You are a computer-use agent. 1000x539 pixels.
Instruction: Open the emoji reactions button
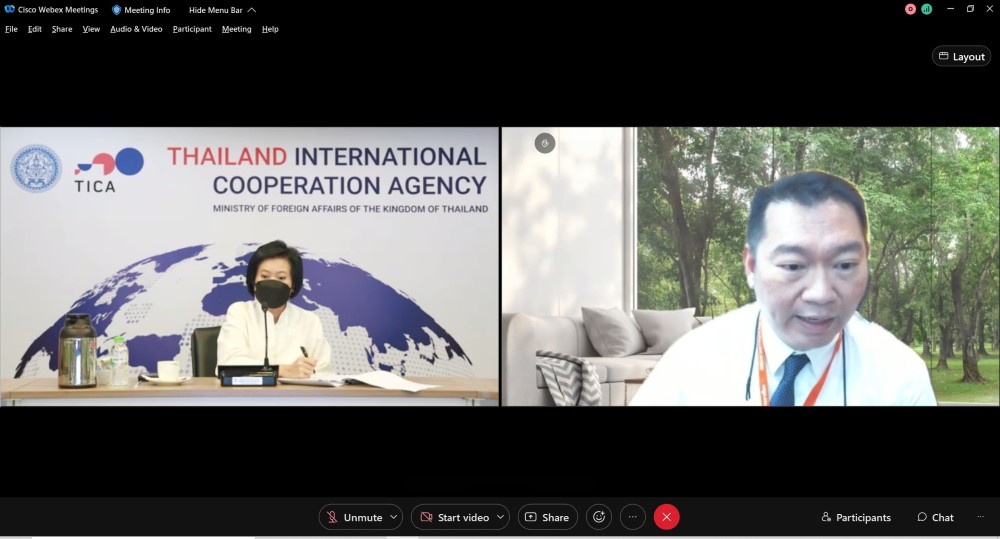click(599, 517)
